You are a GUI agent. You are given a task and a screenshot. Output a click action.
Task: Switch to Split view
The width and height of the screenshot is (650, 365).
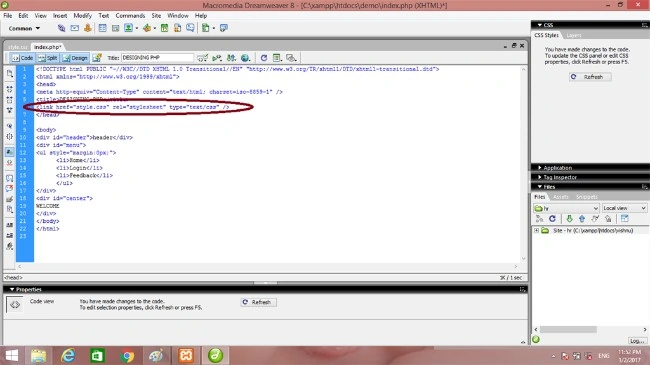(48, 58)
